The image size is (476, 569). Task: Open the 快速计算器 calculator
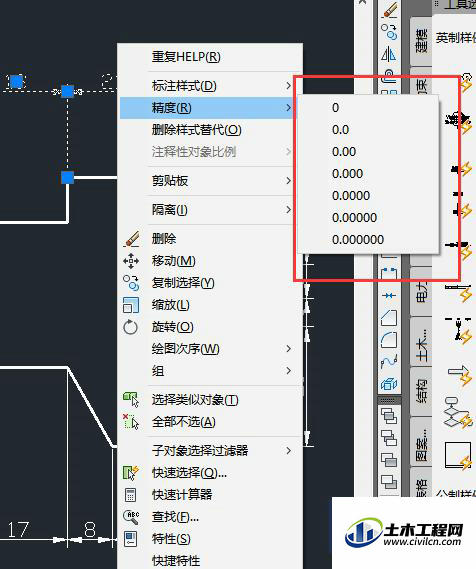click(211, 495)
